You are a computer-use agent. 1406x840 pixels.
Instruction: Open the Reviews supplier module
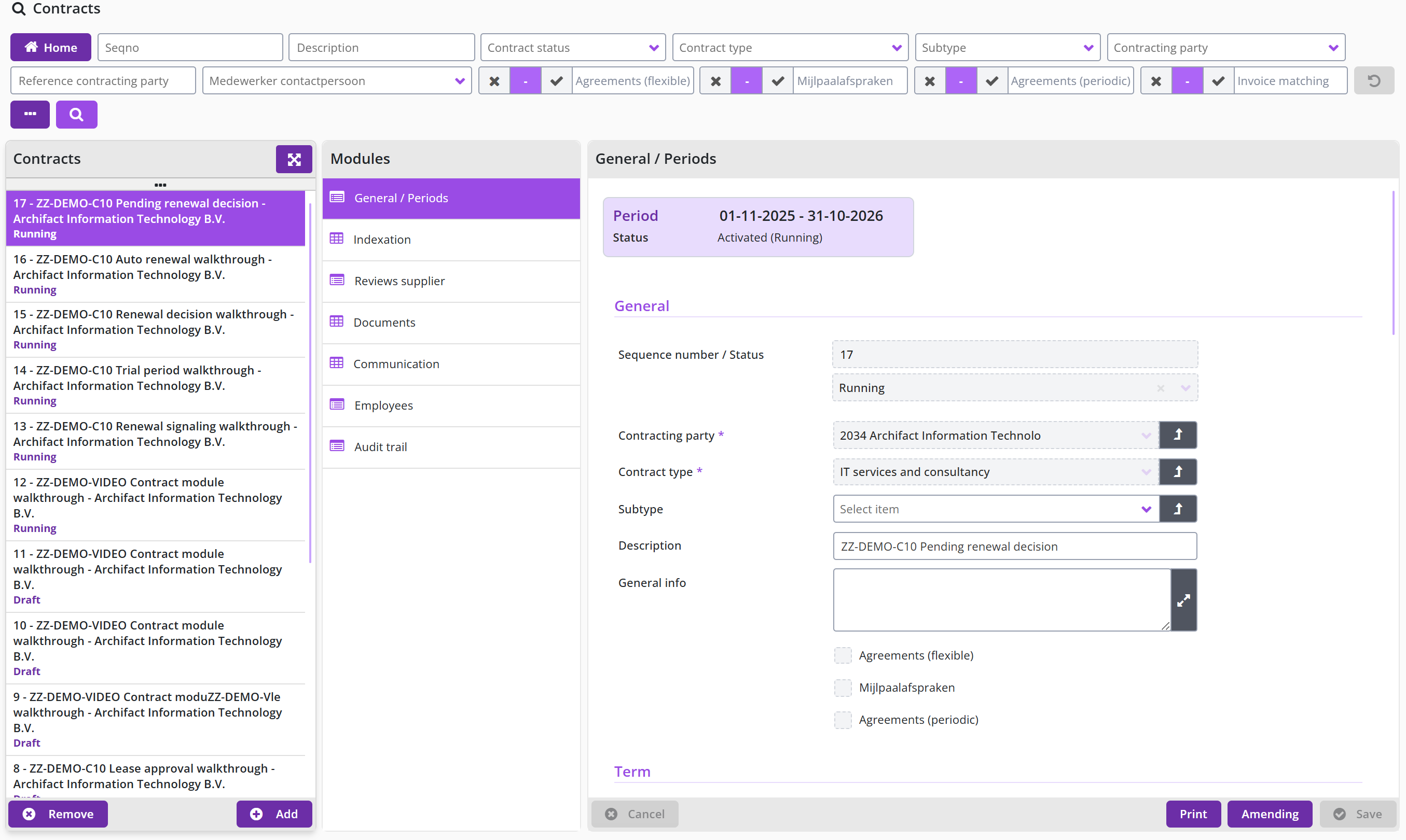(451, 281)
